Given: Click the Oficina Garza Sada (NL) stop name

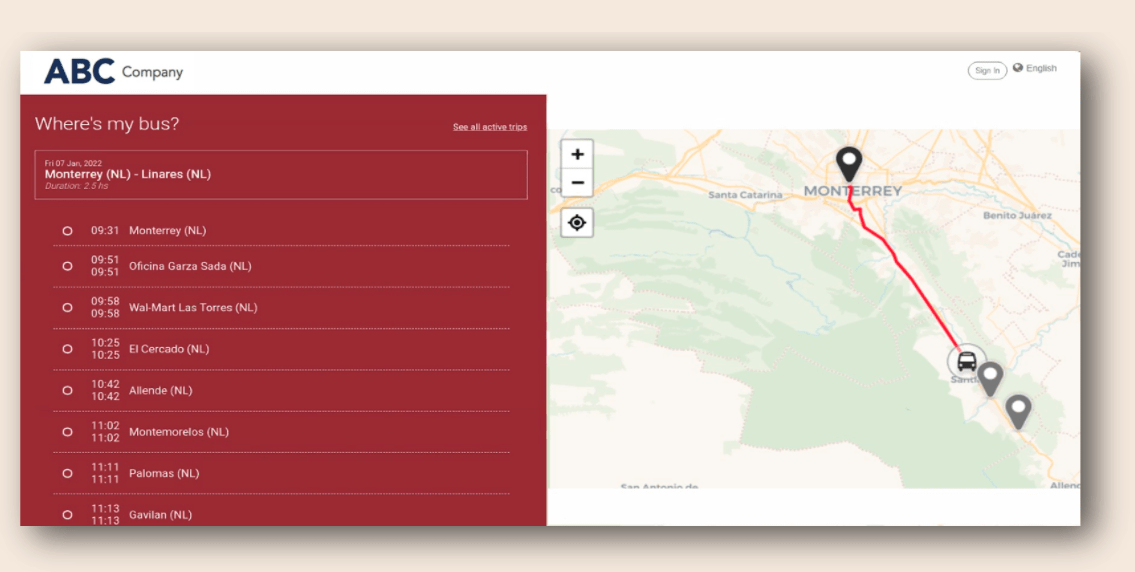Looking at the screenshot, I should click(190, 266).
